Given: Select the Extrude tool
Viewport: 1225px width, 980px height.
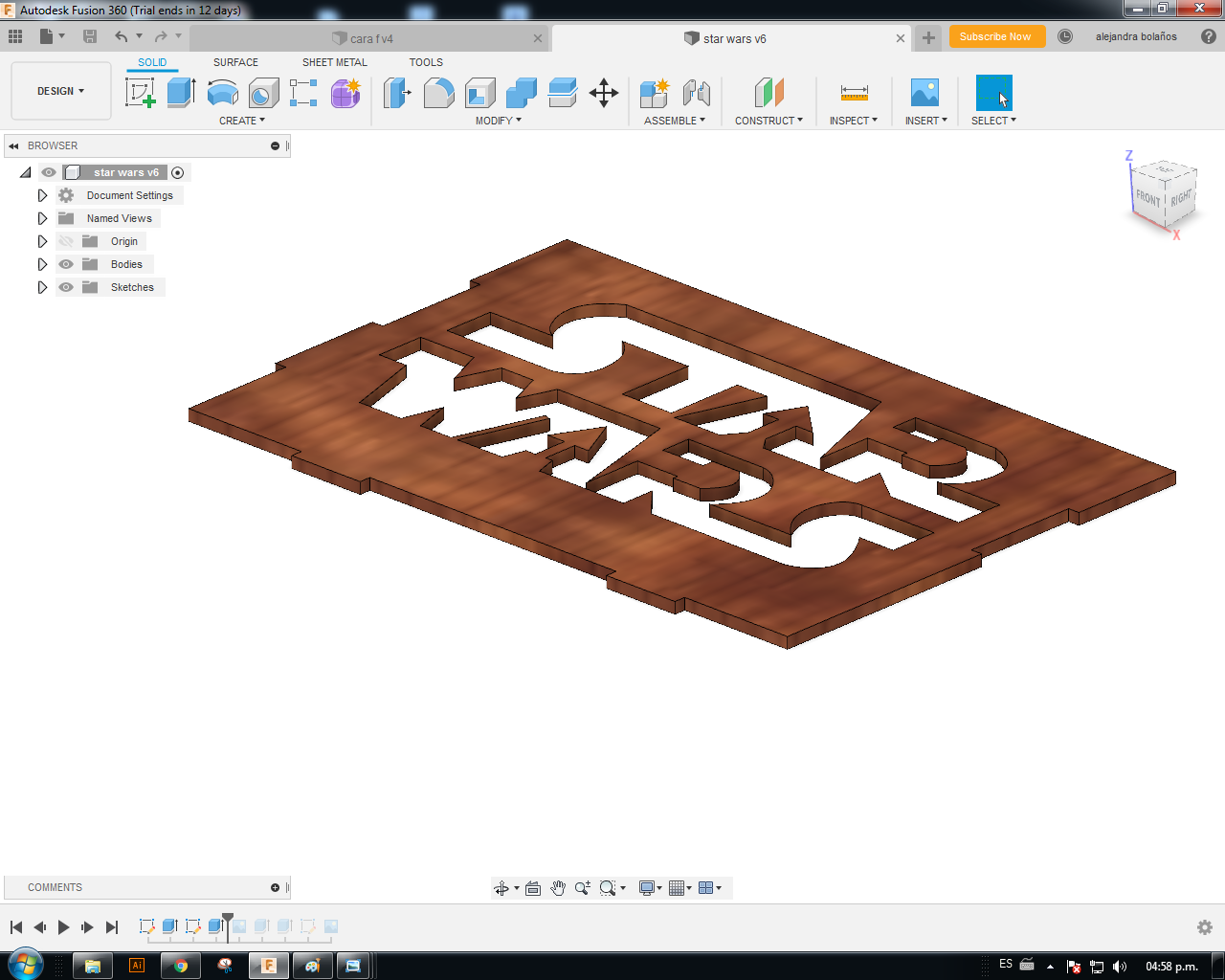Looking at the screenshot, I should (x=181, y=93).
